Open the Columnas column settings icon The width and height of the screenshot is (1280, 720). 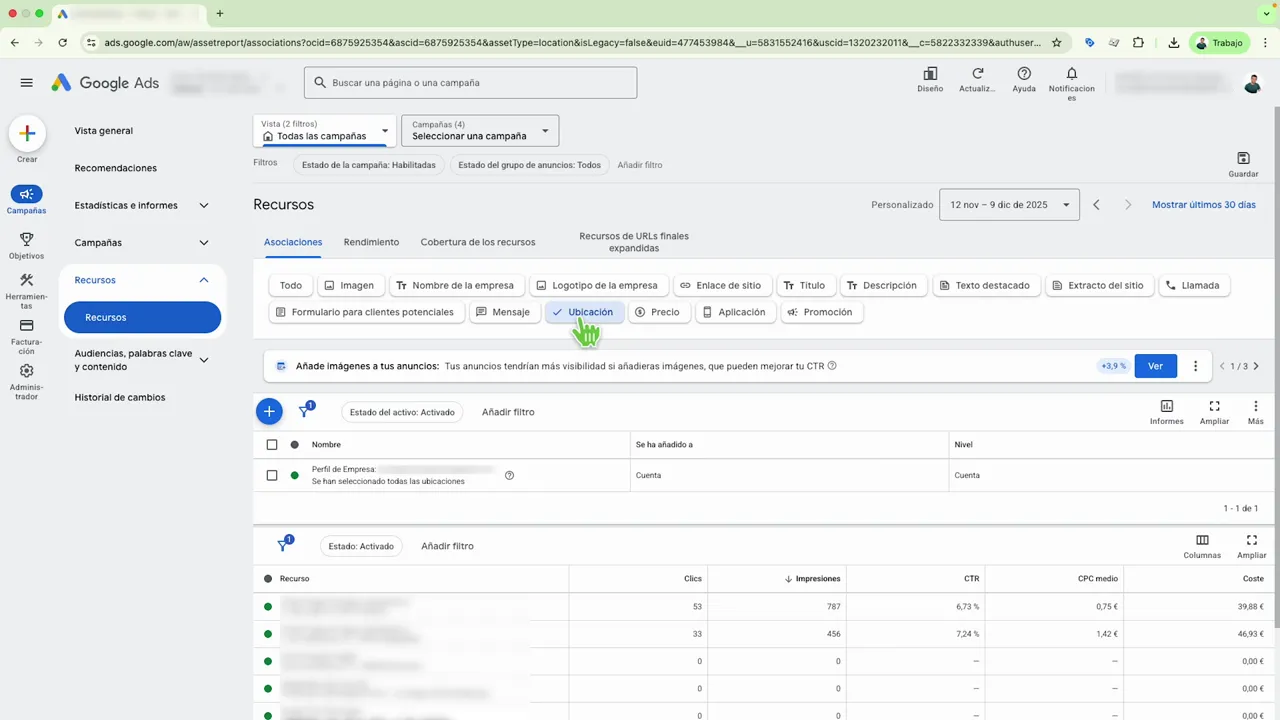tap(1202, 540)
